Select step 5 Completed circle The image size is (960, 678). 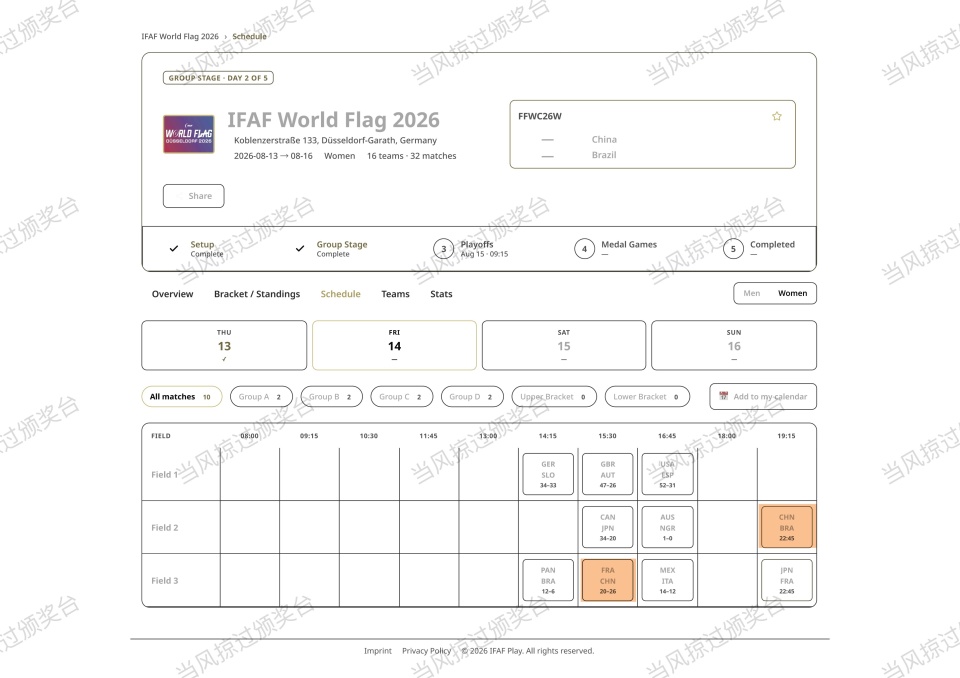pyautogui.click(x=733, y=249)
